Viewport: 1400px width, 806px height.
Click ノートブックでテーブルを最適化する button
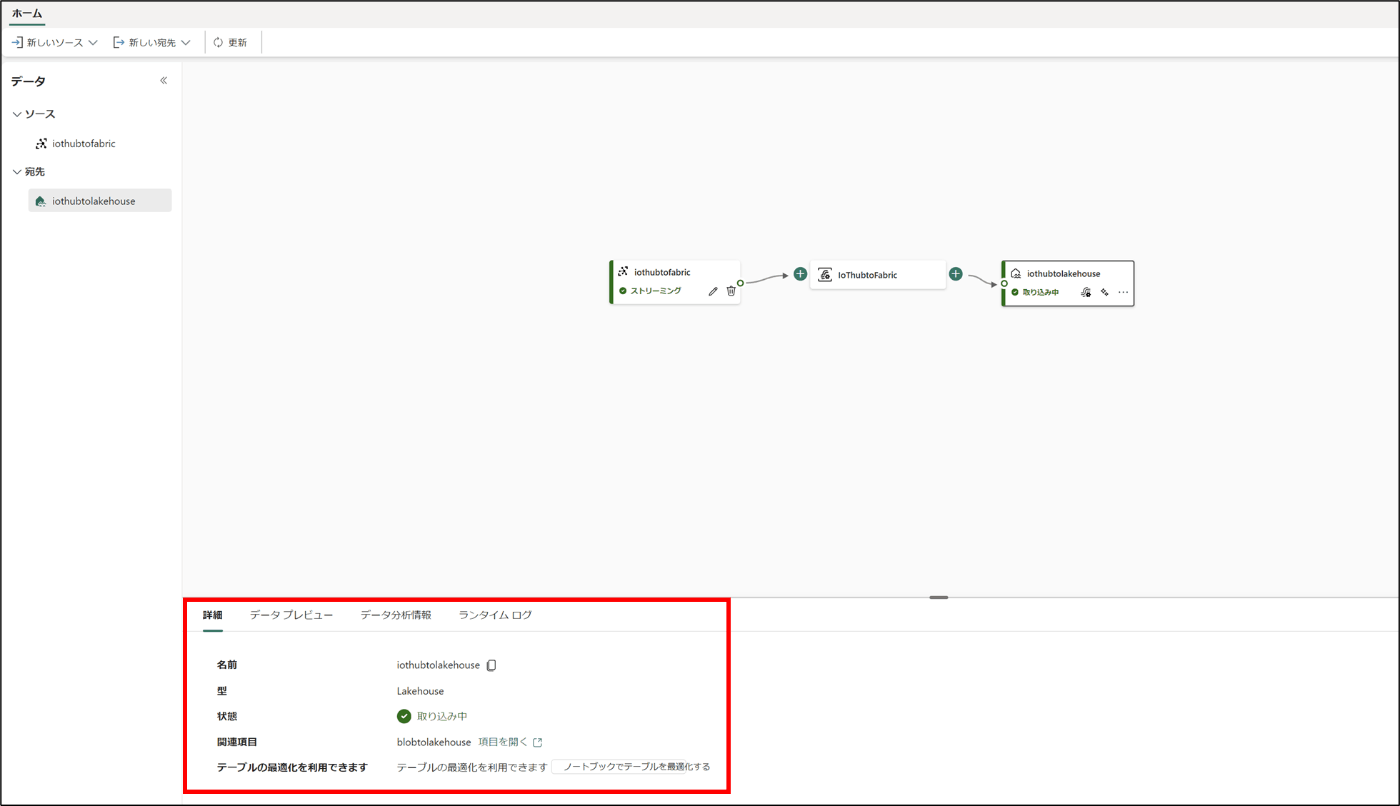pos(633,767)
